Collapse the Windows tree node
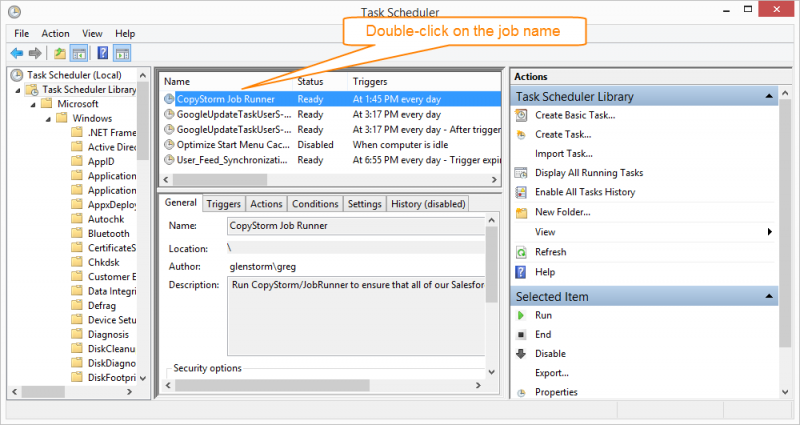The width and height of the screenshot is (800, 425). tap(48, 119)
